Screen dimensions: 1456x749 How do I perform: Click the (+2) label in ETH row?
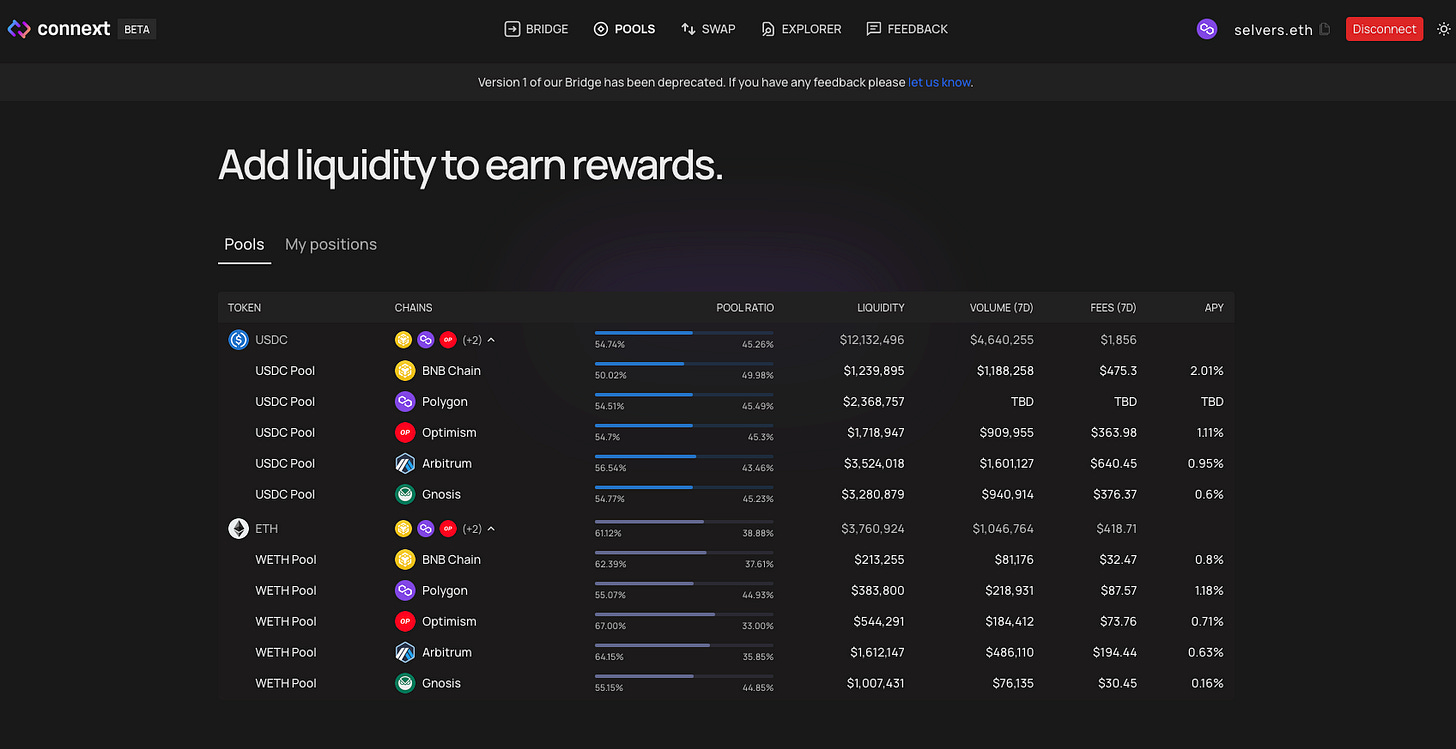pyautogui.click(x=472, y=528)
